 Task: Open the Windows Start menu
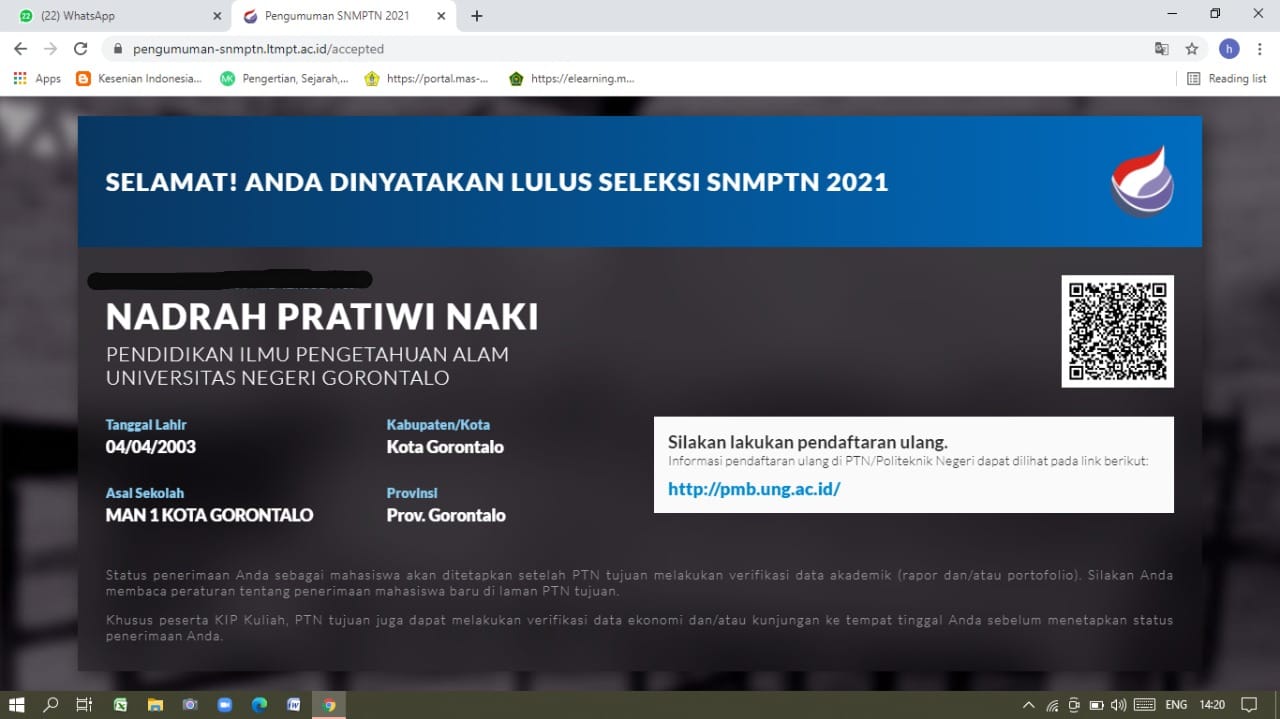pyautogui.click(x=16, y=705)
